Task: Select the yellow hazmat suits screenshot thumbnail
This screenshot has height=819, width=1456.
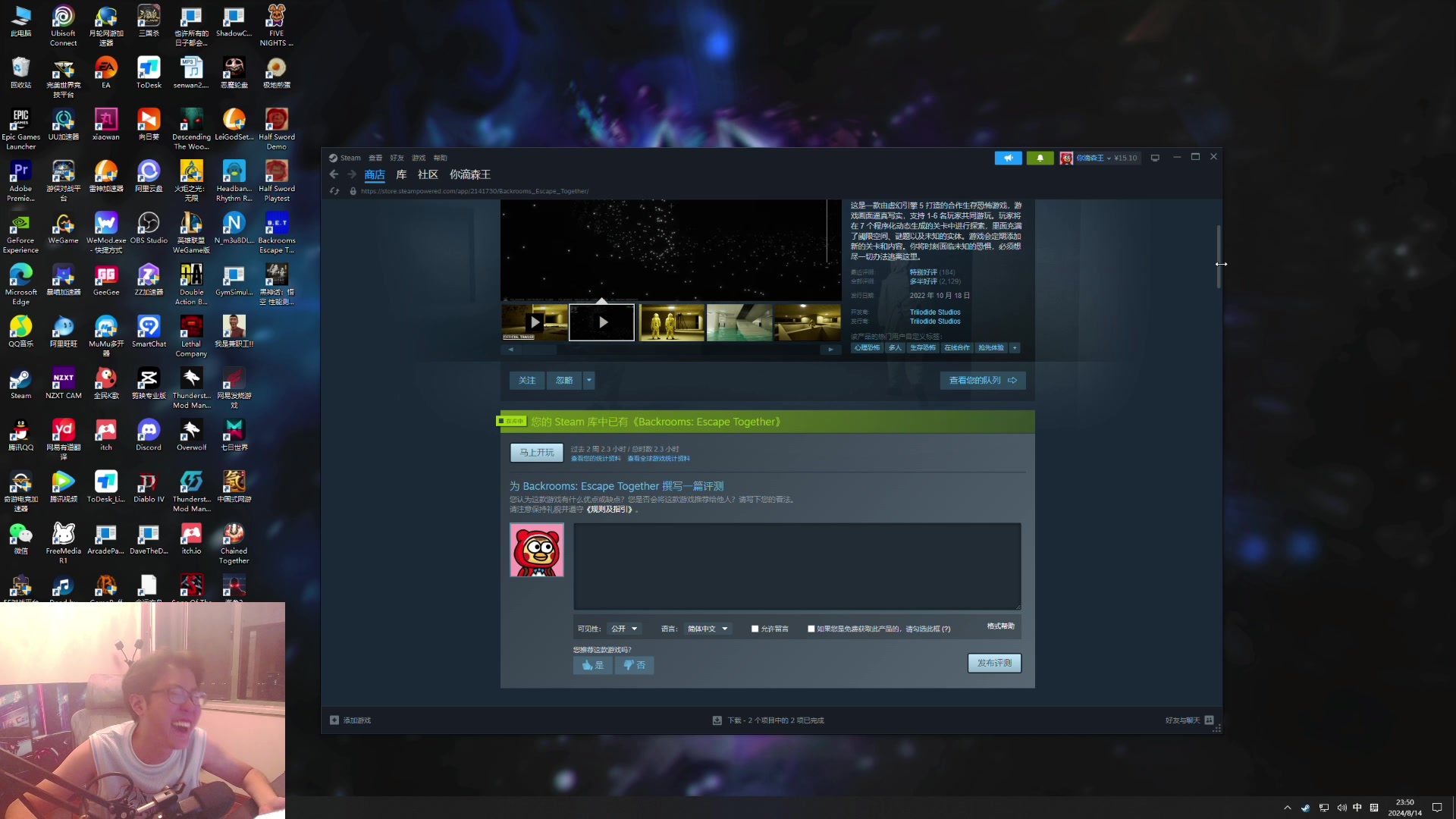Action: [x=671, y=322]
